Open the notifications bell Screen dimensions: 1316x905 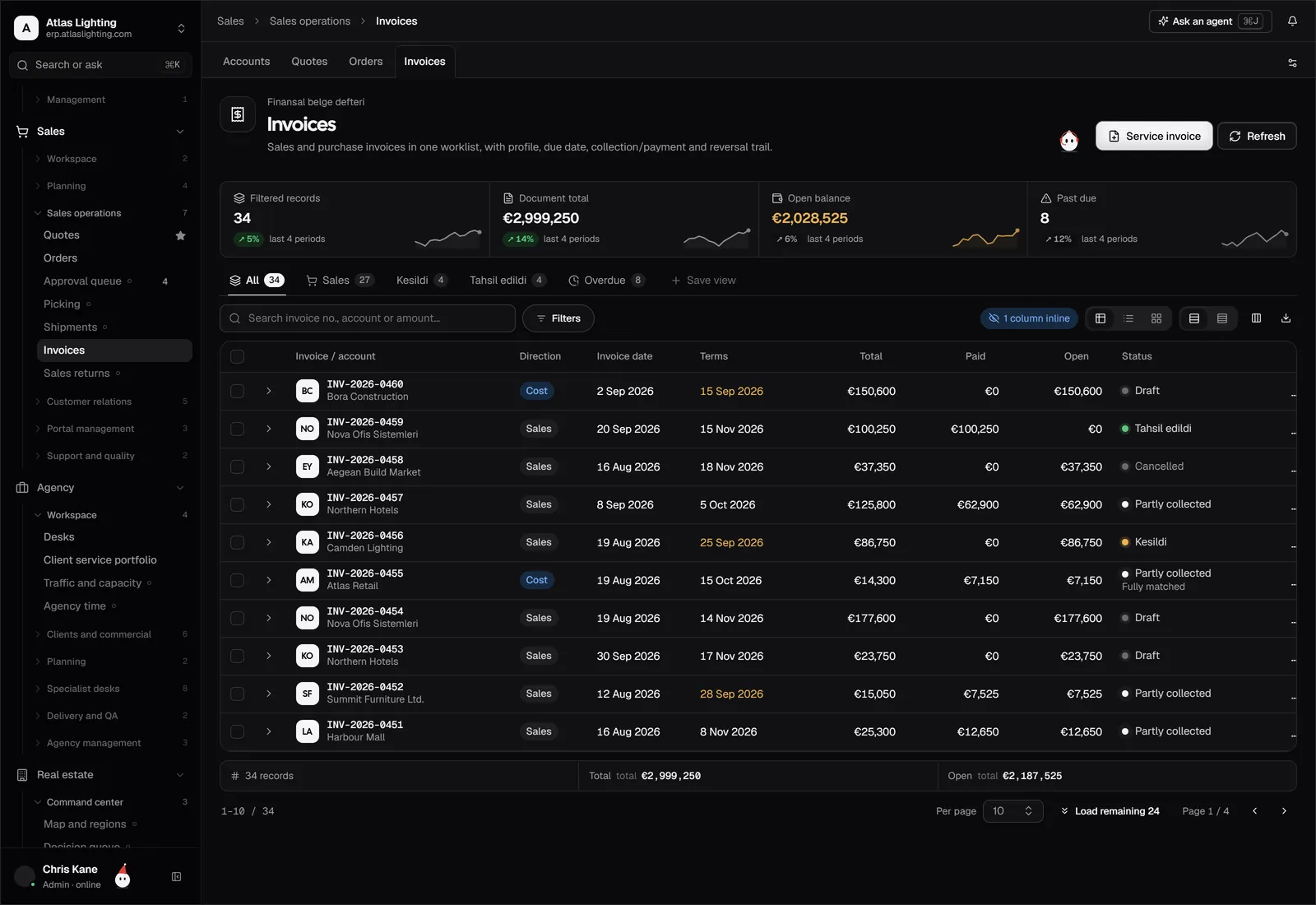(1292, 21)
